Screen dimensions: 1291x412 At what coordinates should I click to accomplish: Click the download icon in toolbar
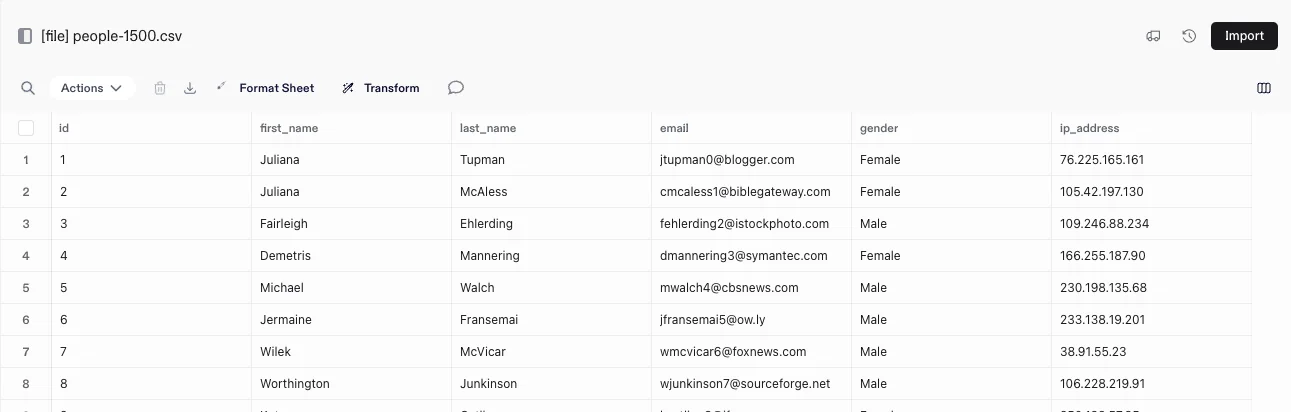[x=190, y=88]
